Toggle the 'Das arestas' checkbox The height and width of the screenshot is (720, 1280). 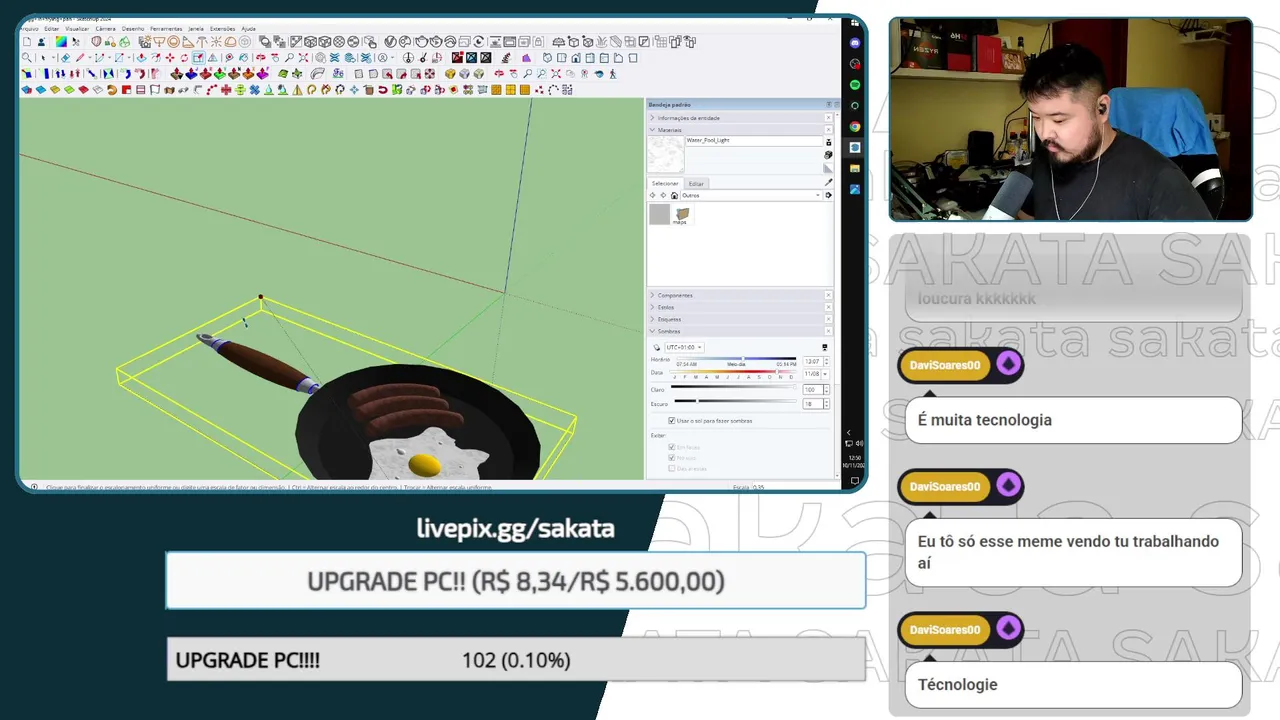pos(671,468)
